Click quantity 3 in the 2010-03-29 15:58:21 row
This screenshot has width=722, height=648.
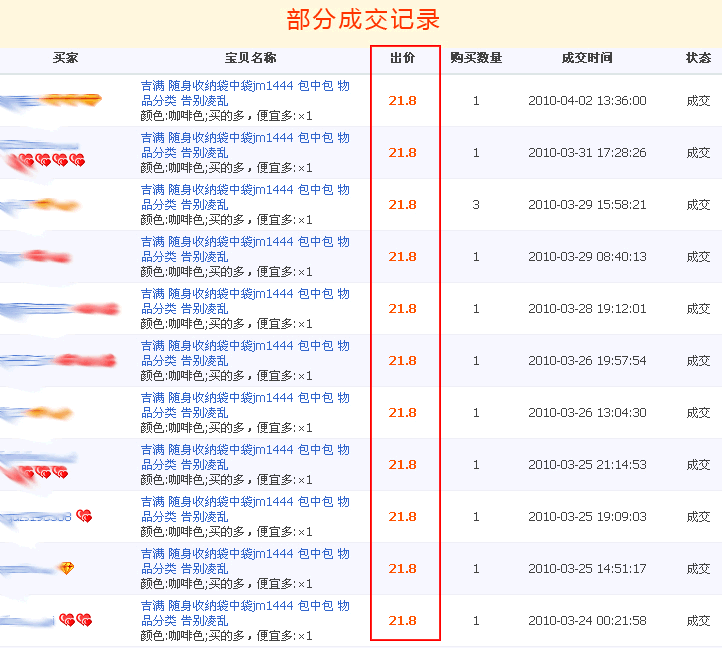pos(476,204)
